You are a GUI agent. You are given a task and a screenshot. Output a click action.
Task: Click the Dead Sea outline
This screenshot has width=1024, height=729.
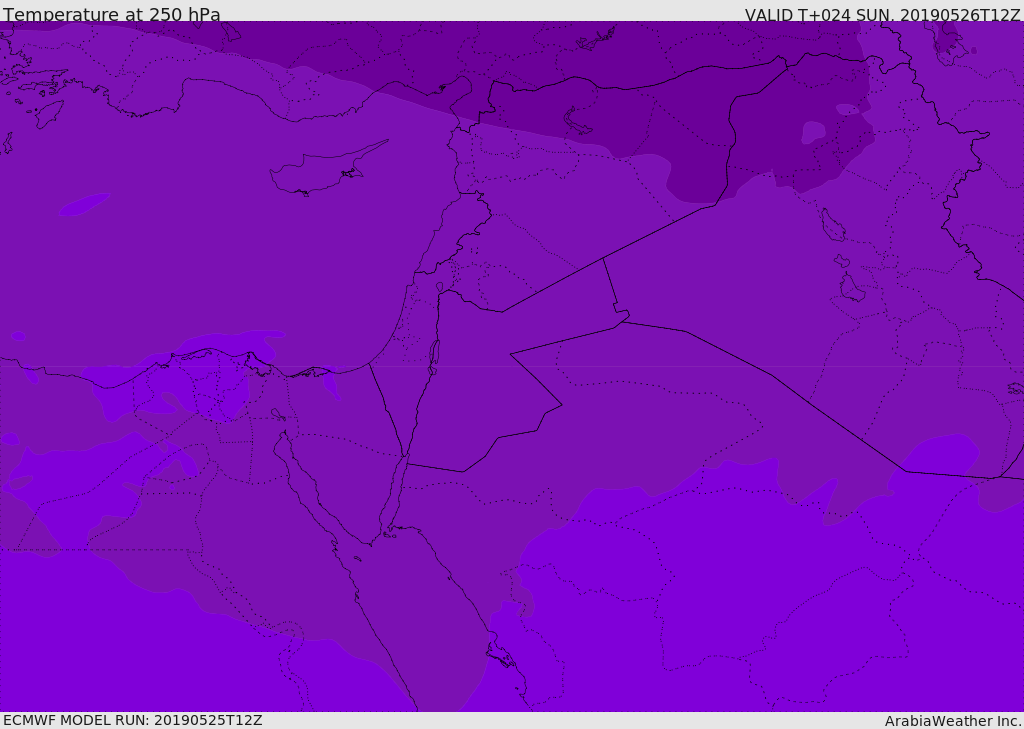434,357
